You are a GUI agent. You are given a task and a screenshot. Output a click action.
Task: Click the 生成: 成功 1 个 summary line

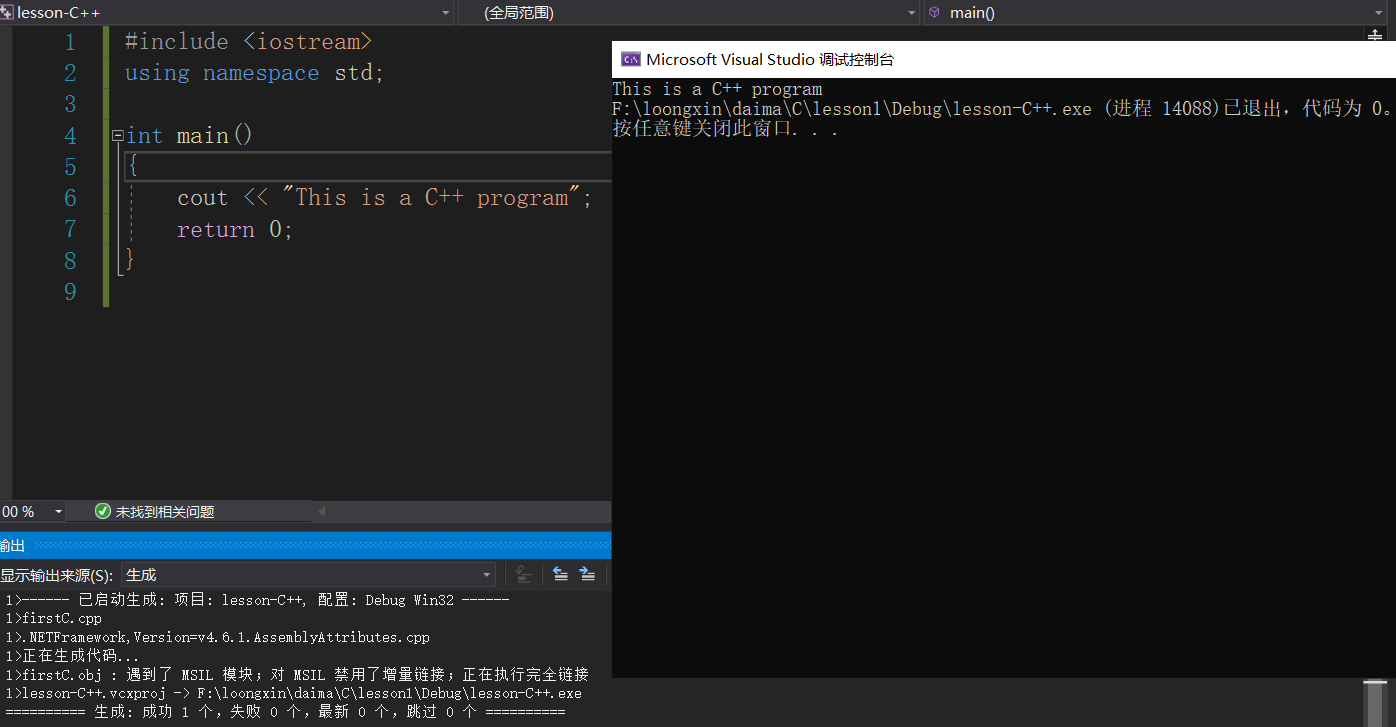(x=285, y=712)
